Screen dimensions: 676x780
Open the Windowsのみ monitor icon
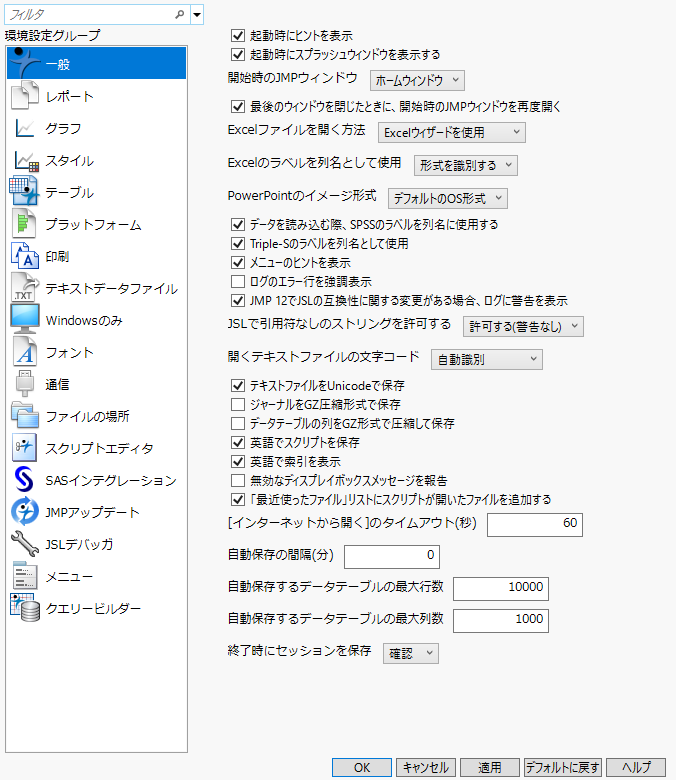coord(25,319)
